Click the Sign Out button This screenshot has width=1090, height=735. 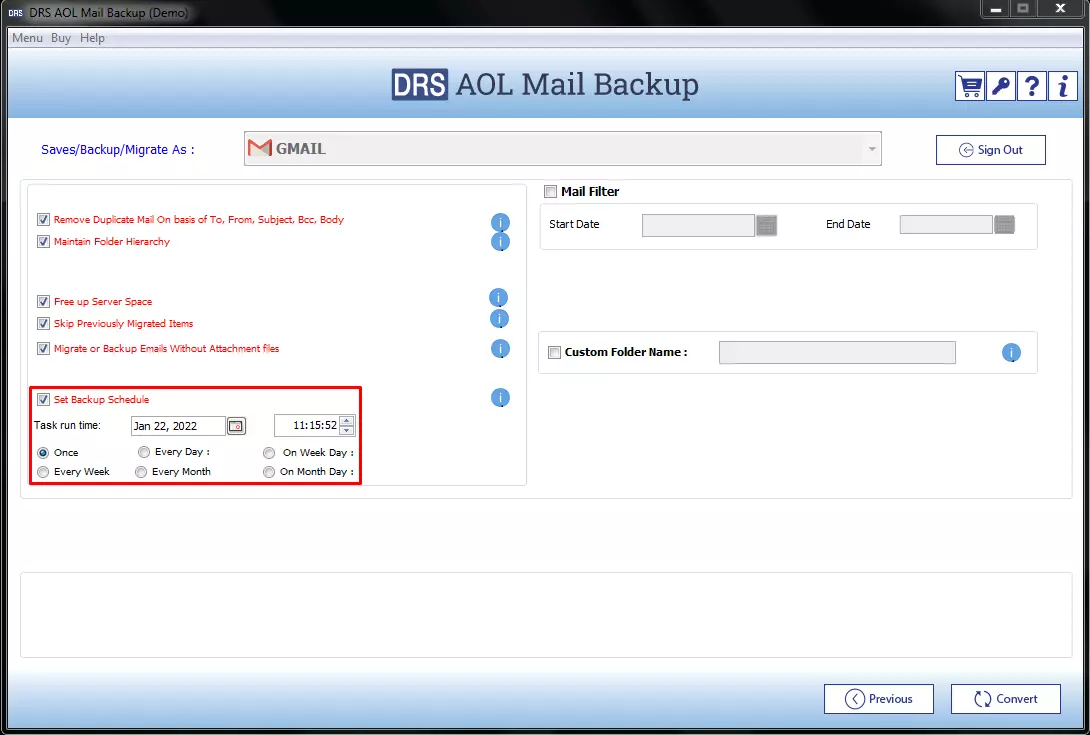click(991, 150)
